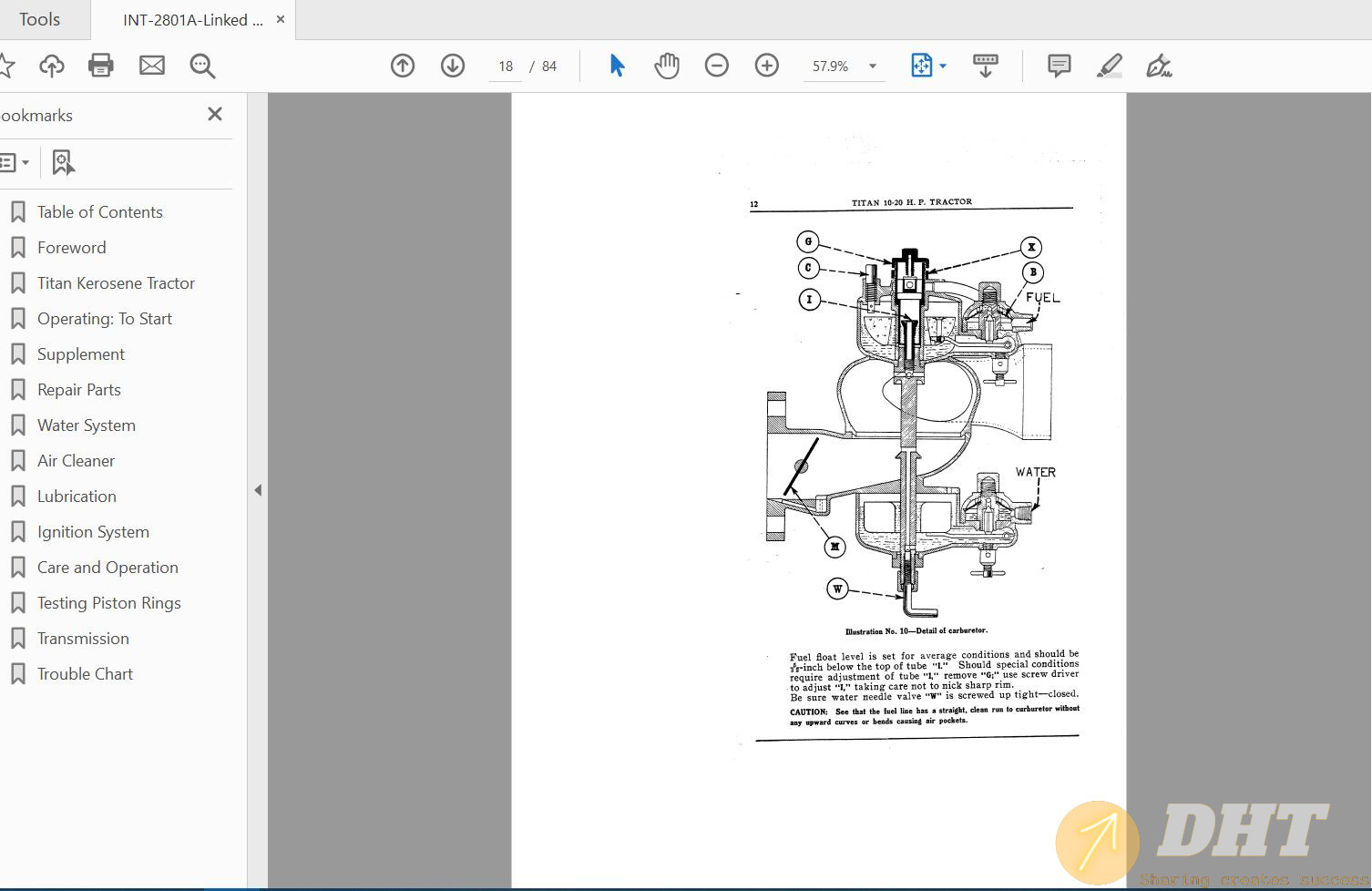Zoom out with the minus icon

[x=717, y=66]
